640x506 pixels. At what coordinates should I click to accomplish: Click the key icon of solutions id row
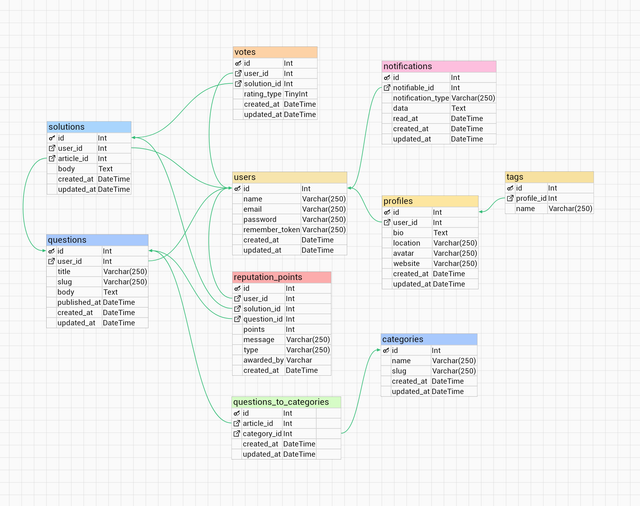tap(52, 138)
